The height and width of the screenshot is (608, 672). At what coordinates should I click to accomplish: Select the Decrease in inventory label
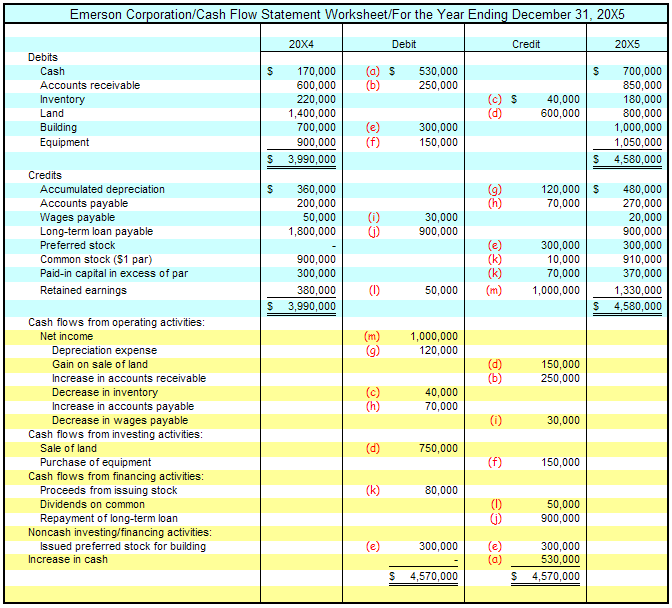tap(105, 392)
